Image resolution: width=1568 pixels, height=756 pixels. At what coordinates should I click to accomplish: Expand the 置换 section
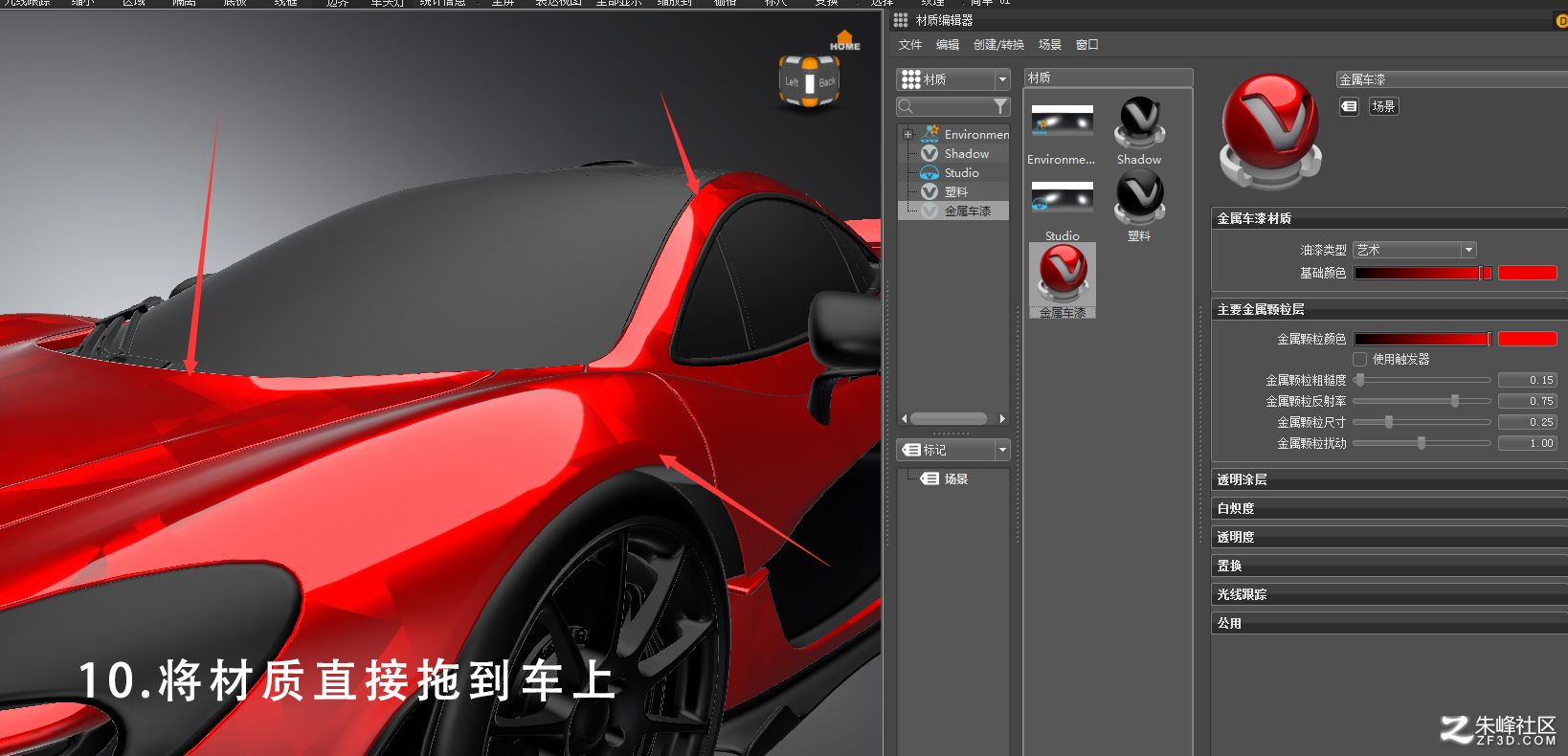click(x=1388, y=566)
